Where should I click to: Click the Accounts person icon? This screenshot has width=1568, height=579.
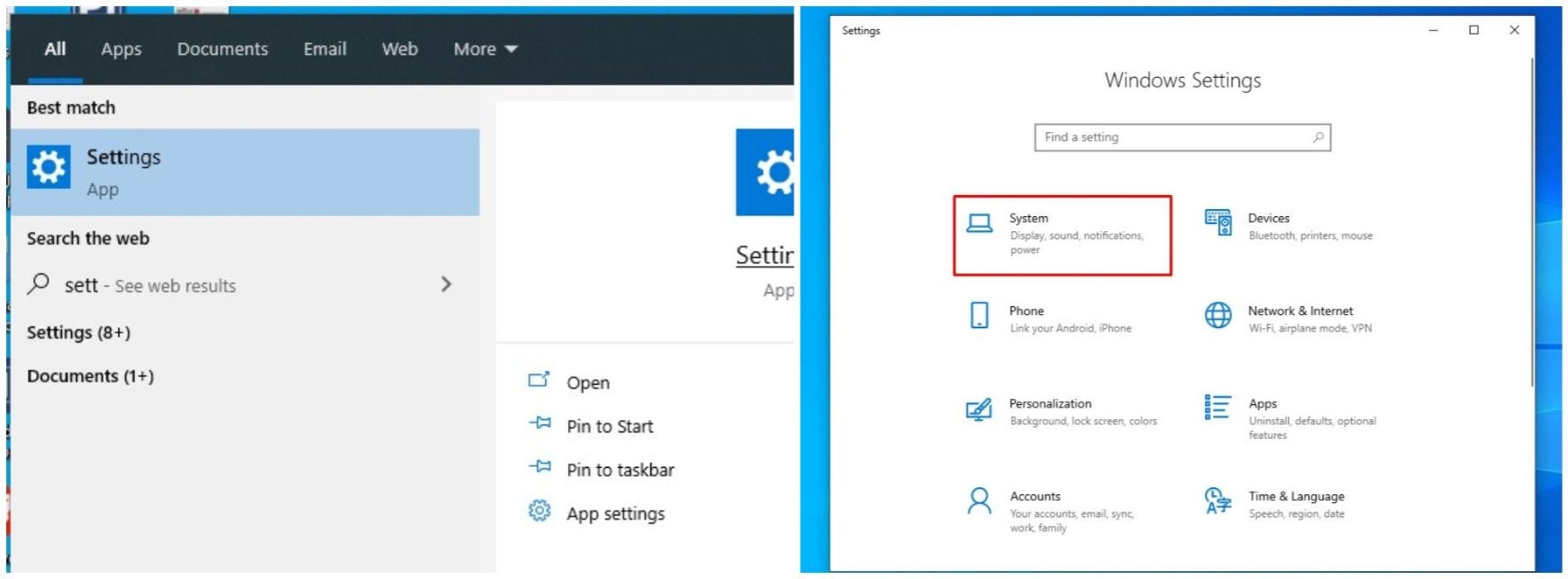point(980,500)
